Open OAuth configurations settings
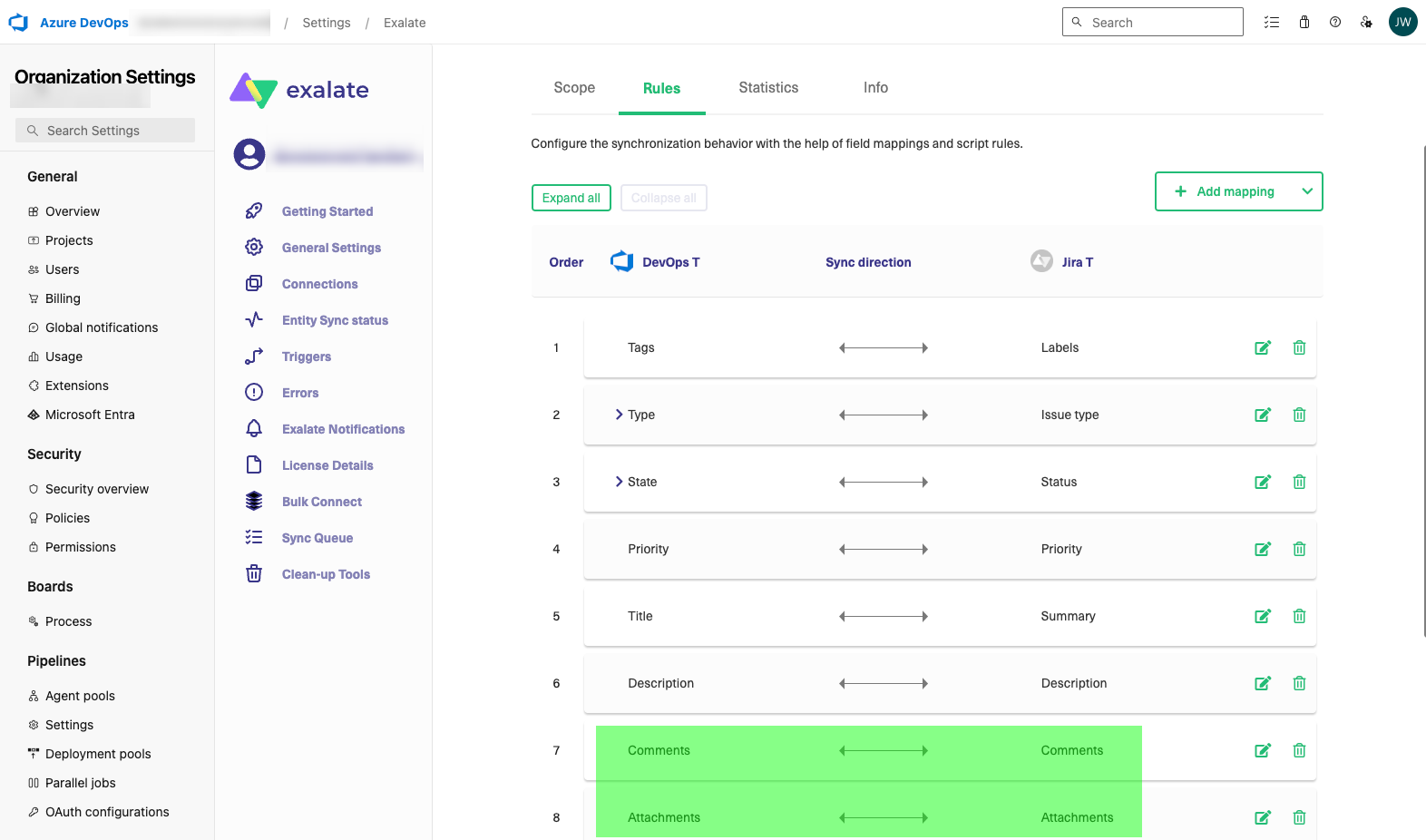Image resolution: width=1426 pixels, height=840 pixels. 107,812
